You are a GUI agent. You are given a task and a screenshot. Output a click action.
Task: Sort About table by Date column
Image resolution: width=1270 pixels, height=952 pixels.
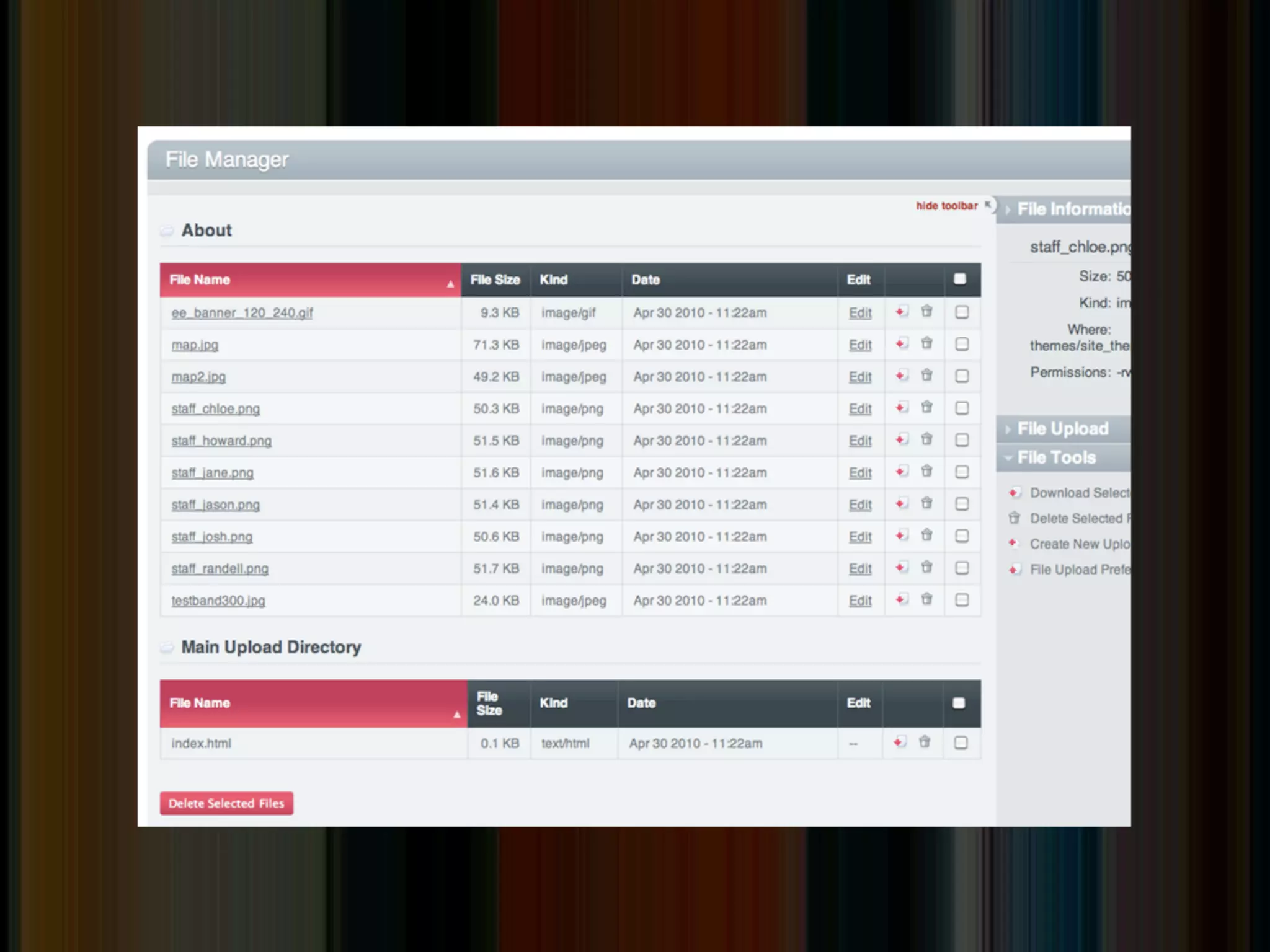(645, 280)
